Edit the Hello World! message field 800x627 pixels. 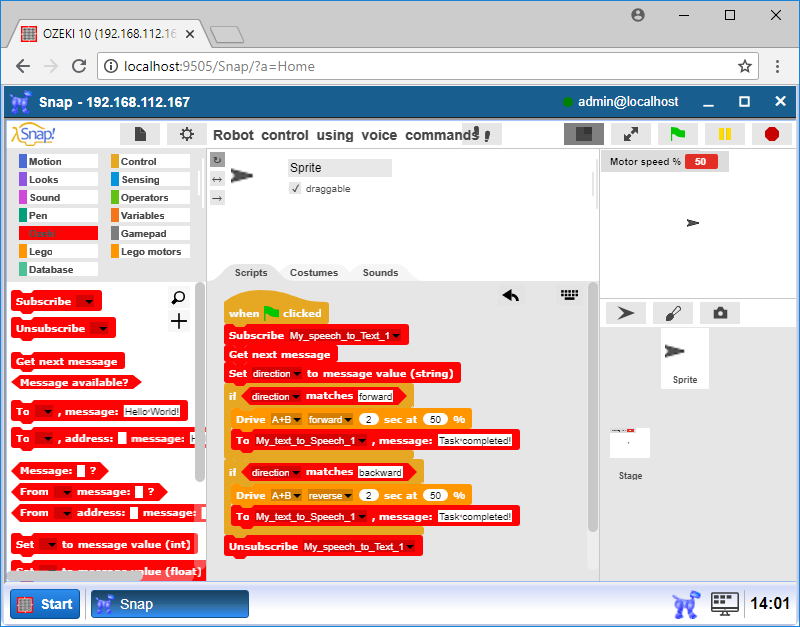pos(152,412)
